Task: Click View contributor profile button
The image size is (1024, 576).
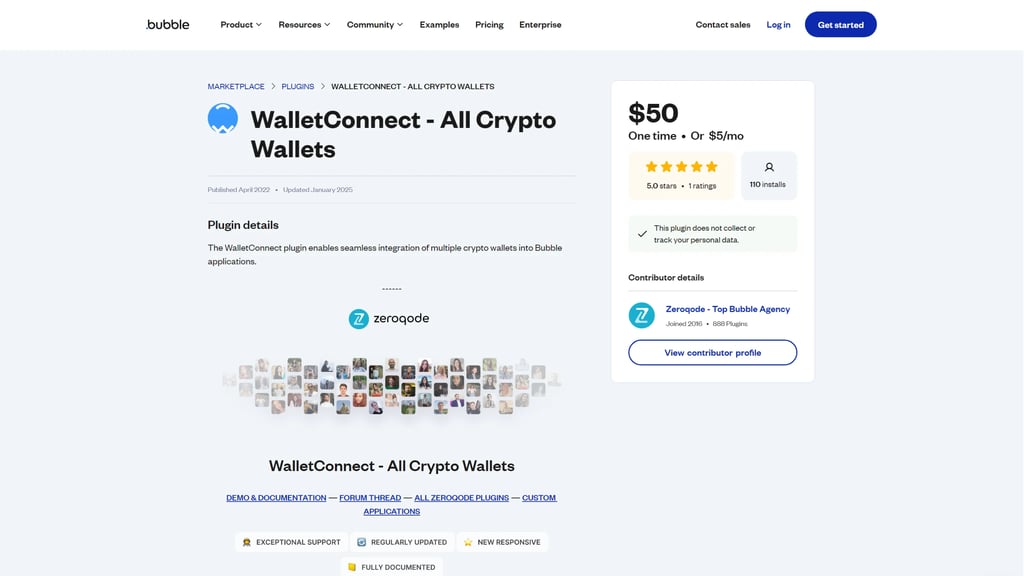Action: coord(712,353)
